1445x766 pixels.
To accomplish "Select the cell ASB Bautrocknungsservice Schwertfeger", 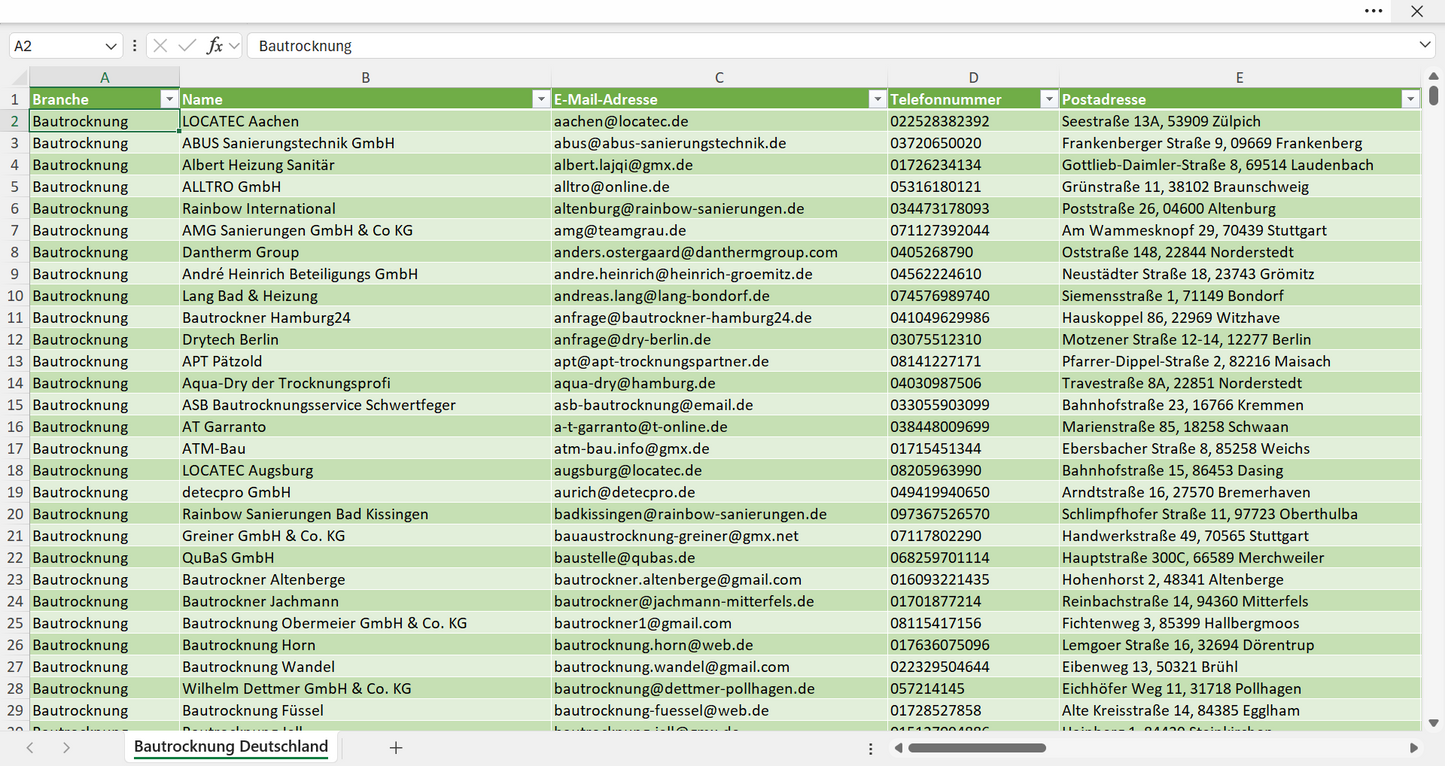I will (366, 405).
